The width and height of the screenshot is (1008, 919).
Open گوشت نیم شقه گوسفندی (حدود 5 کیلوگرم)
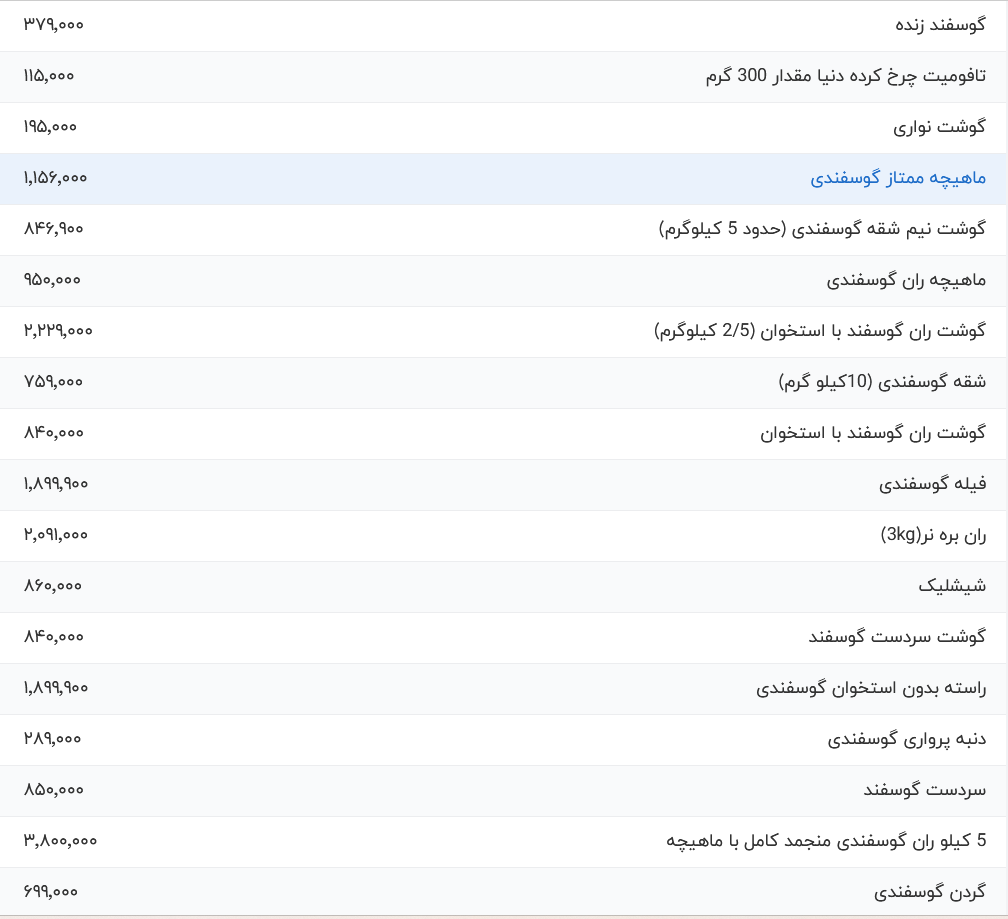(x=822, y=229)
